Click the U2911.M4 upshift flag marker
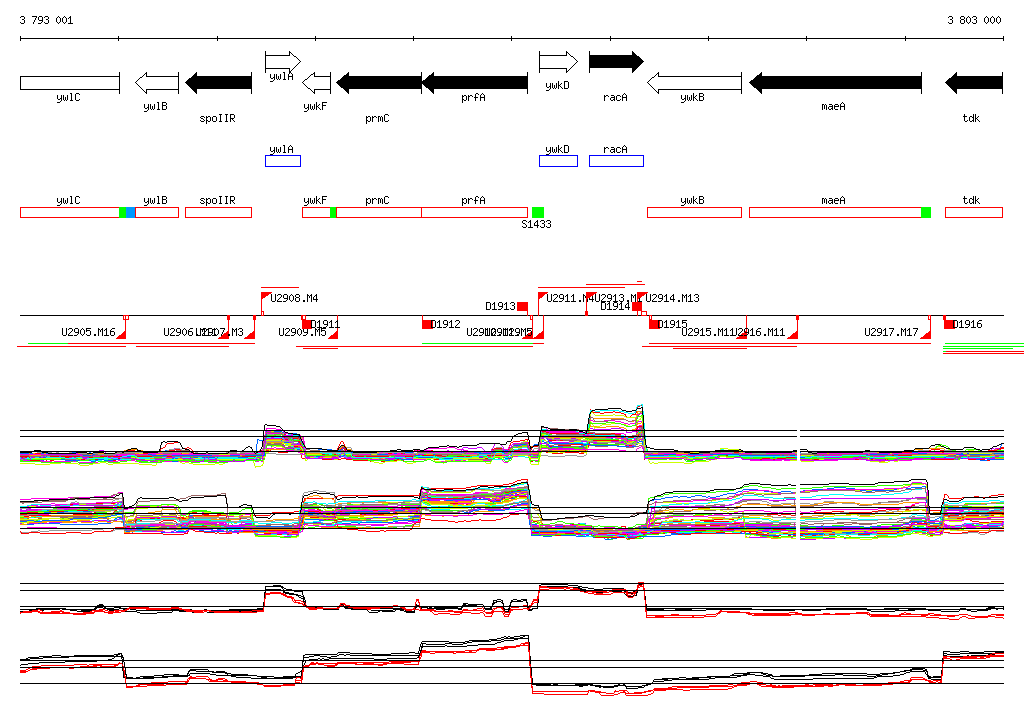 [x=543, y=297]
